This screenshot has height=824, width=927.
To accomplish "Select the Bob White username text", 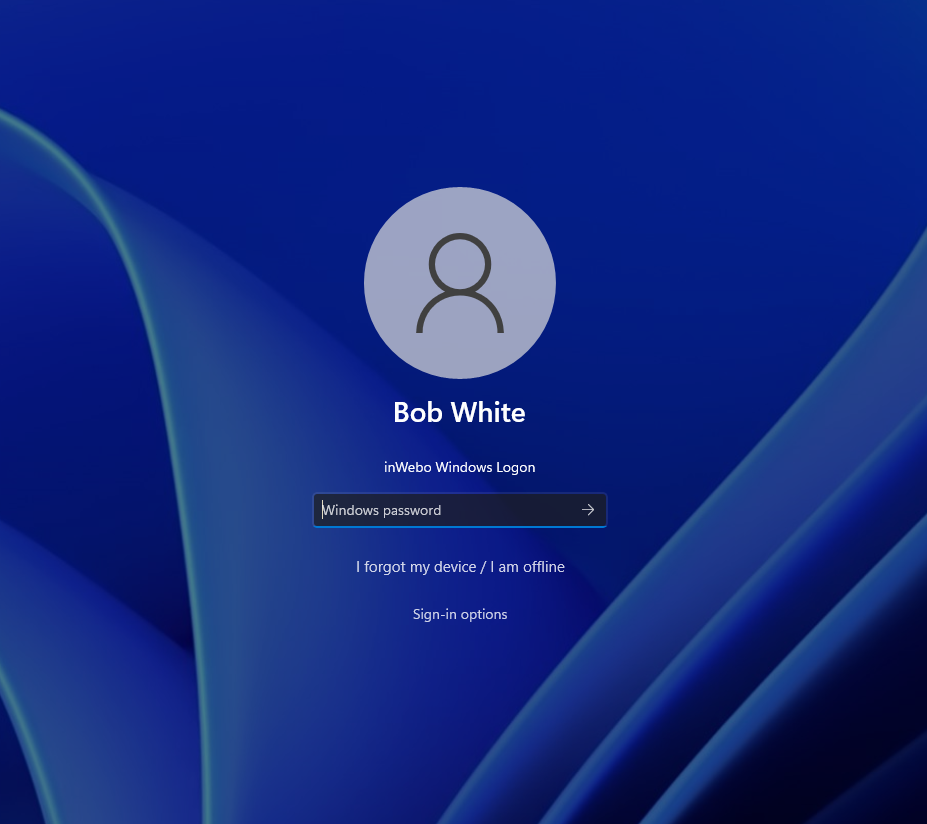I will point(459,412).
